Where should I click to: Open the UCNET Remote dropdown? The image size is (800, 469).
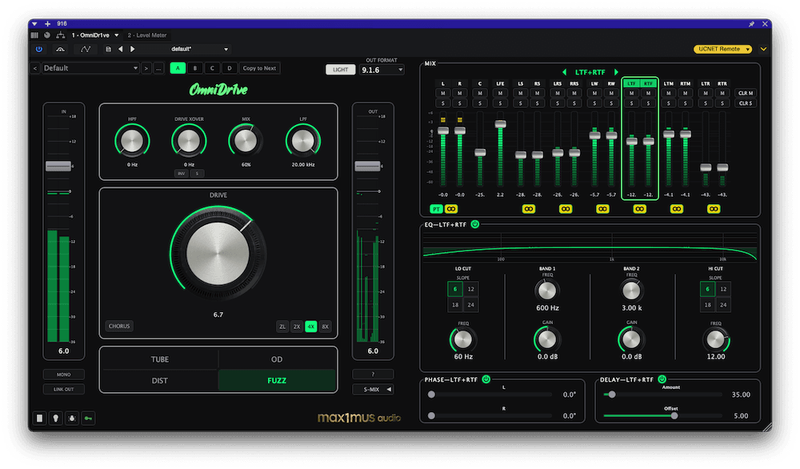tap(722, 49)
